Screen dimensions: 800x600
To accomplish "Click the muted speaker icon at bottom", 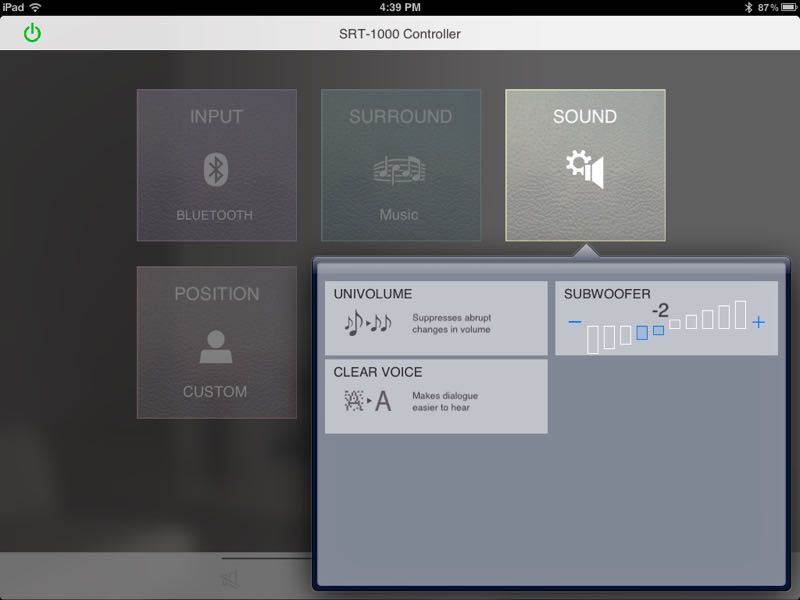I will [230, 579].
